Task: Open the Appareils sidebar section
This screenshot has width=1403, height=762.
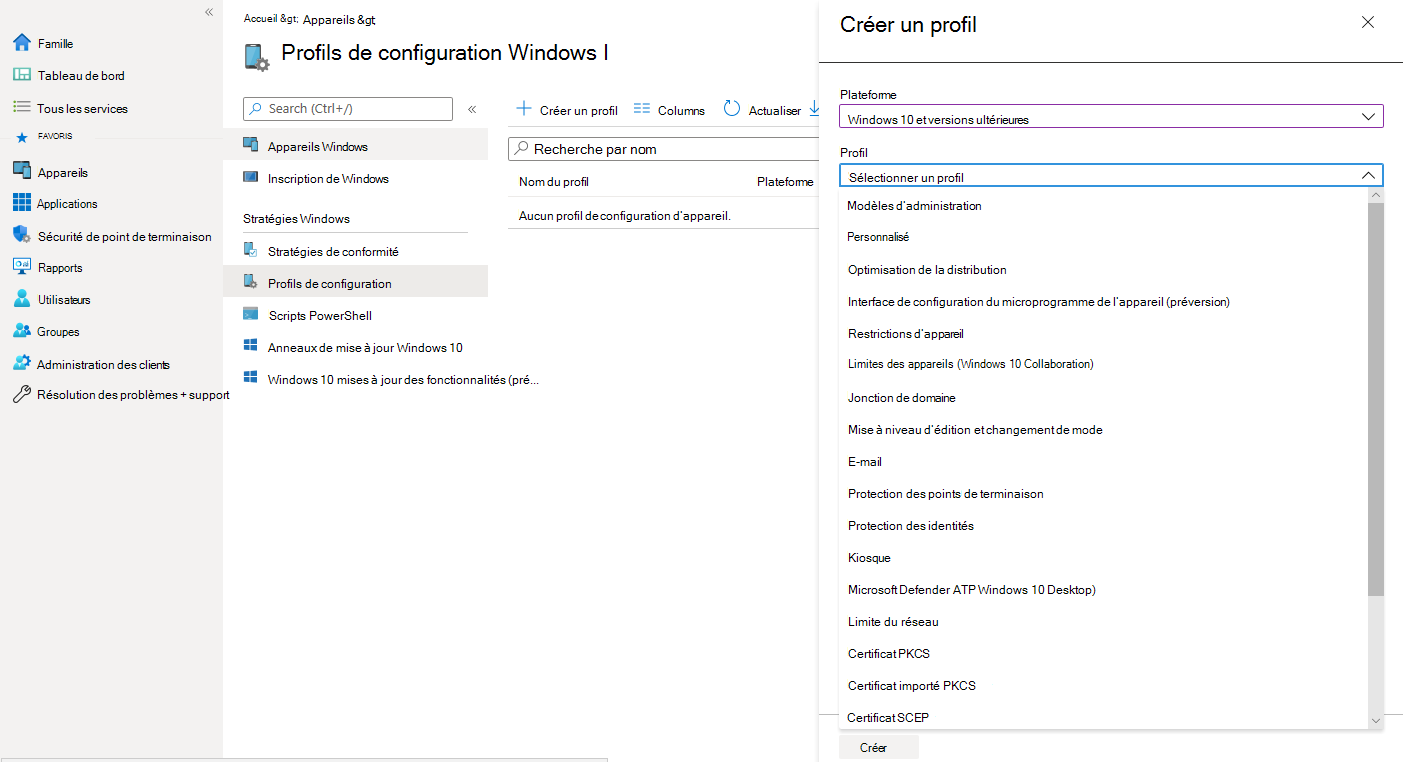Action: (63, 171)
